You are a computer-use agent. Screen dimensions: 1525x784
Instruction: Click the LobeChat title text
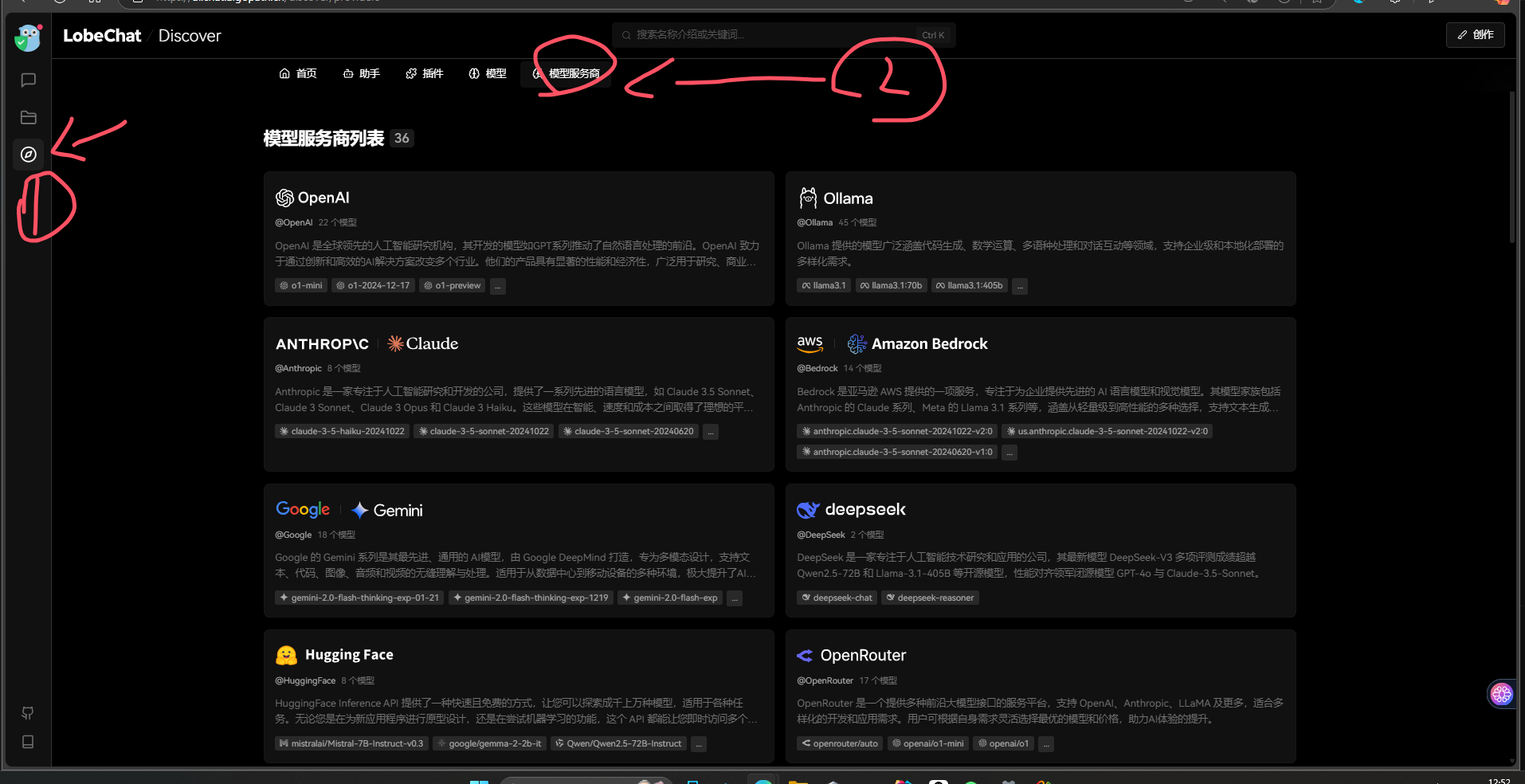(x=102, y=36)
